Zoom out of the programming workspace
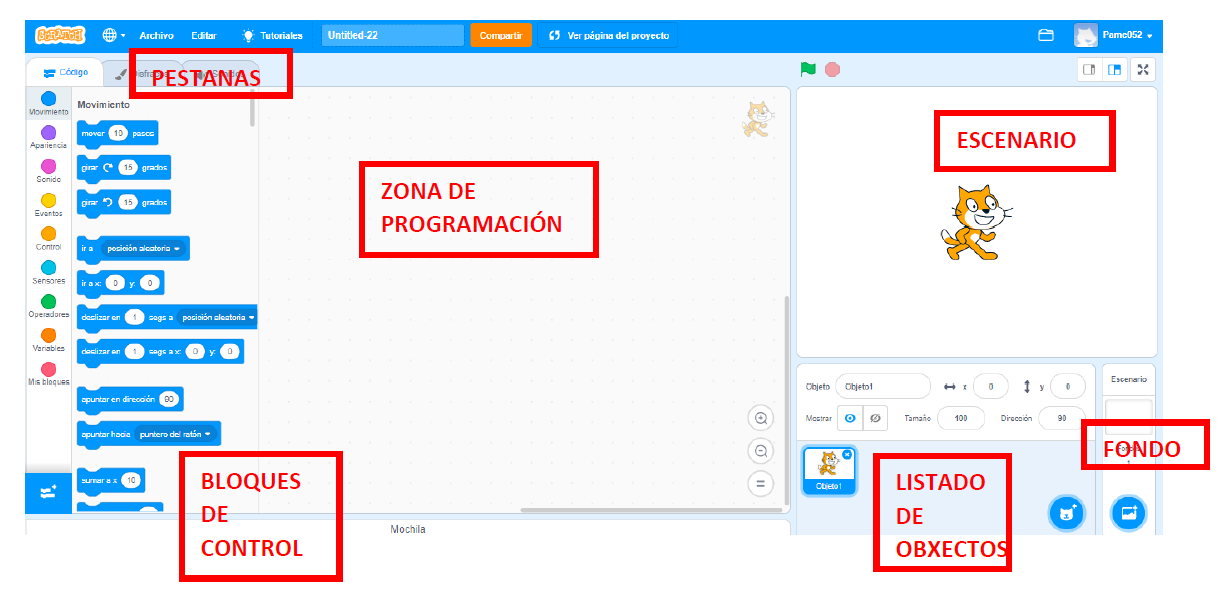The height and width of the screenshot is (592, 1221). click(x=761, y=452)
